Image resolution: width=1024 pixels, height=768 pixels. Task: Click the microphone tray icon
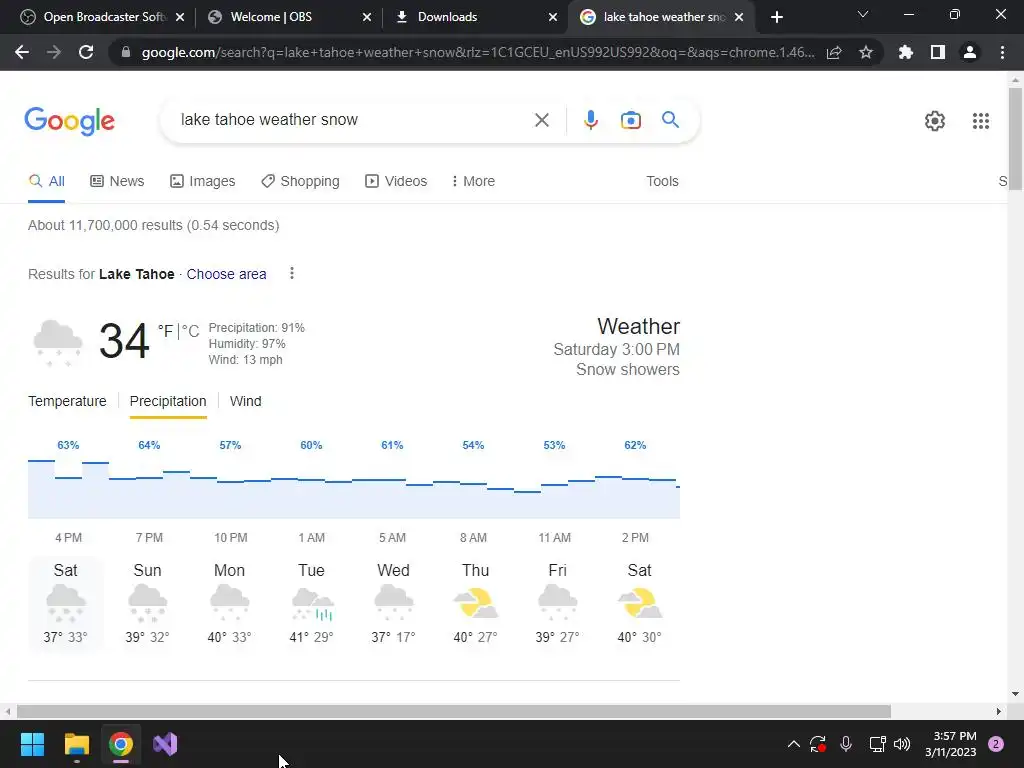pyautogui.click(x=846, y=744)
